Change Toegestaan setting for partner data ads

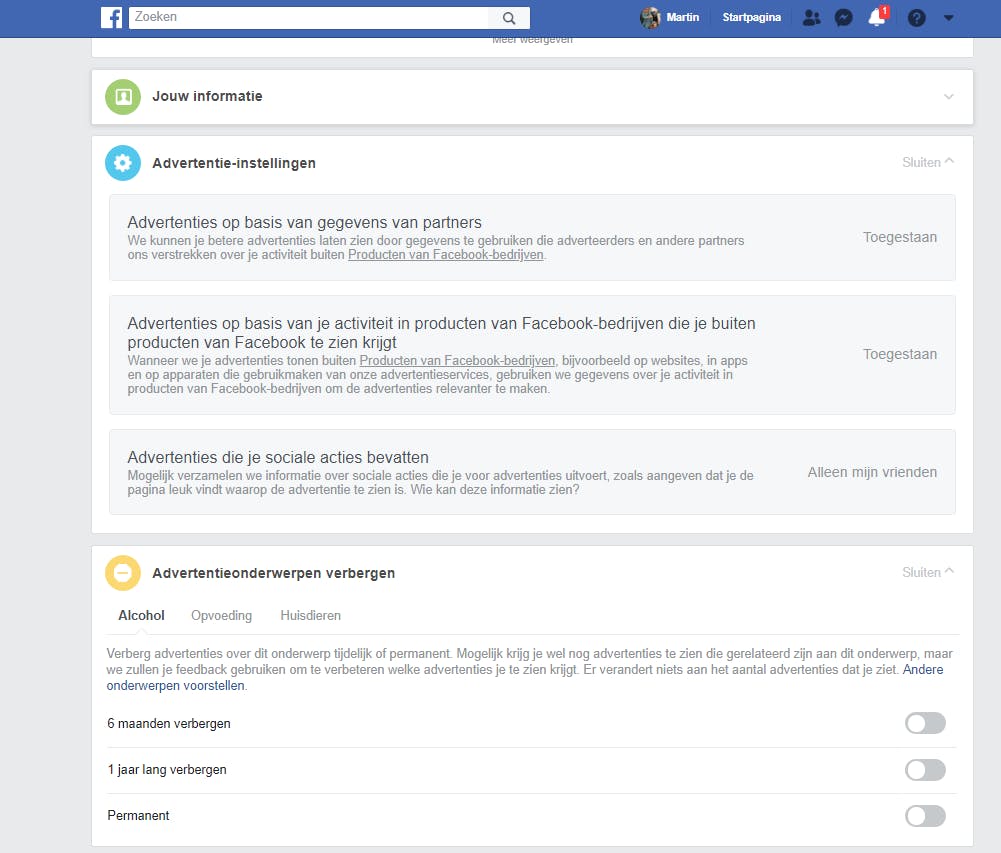[x=899, y=238]
